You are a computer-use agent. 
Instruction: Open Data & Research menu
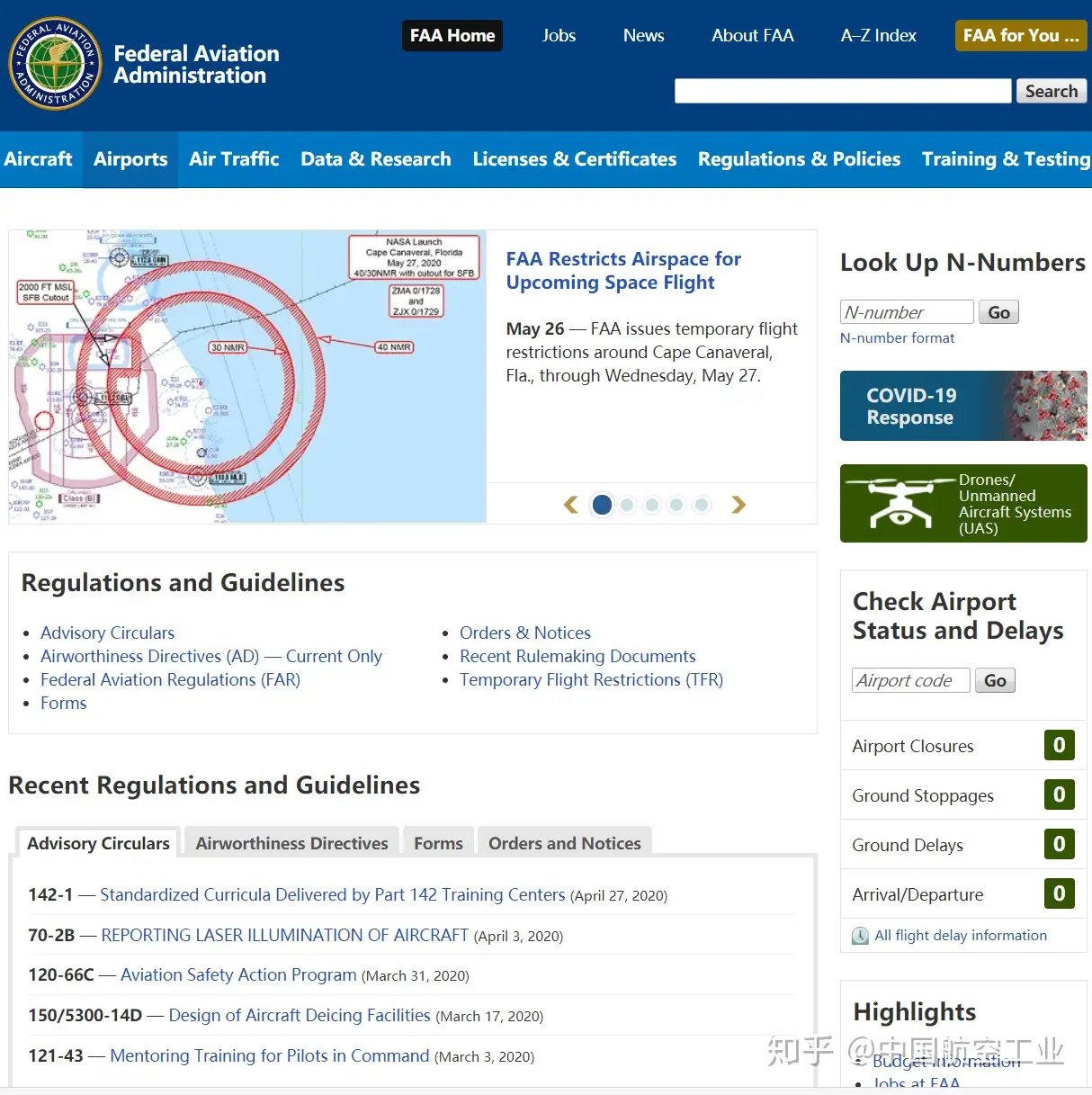[x=376, y=159]
